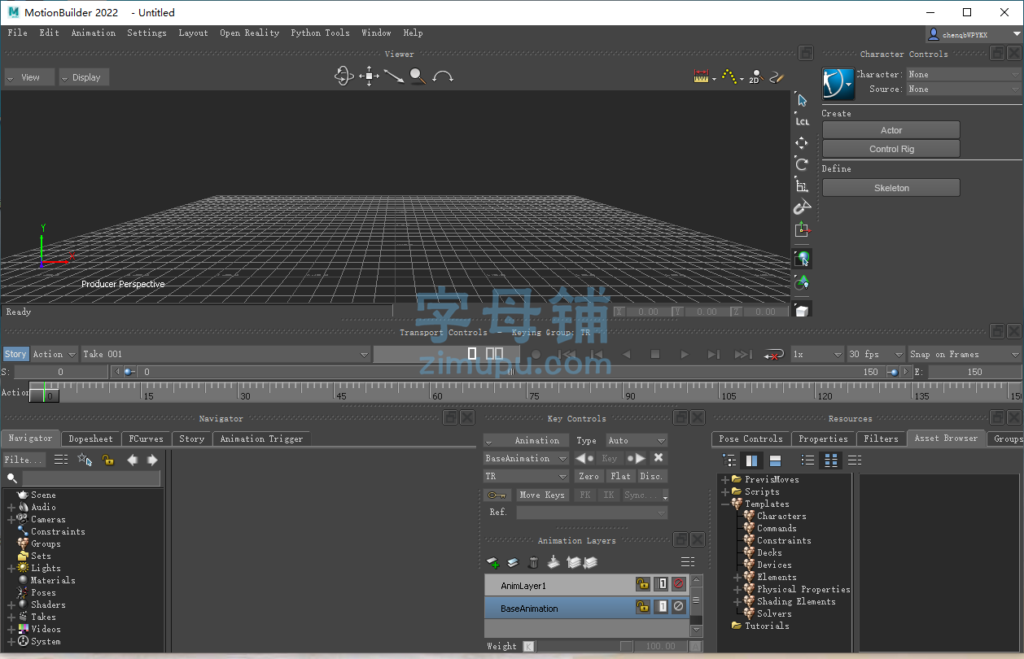Open the 1x playback speed dropdown
Screen dimensions: 1024x659
(817, 354)
